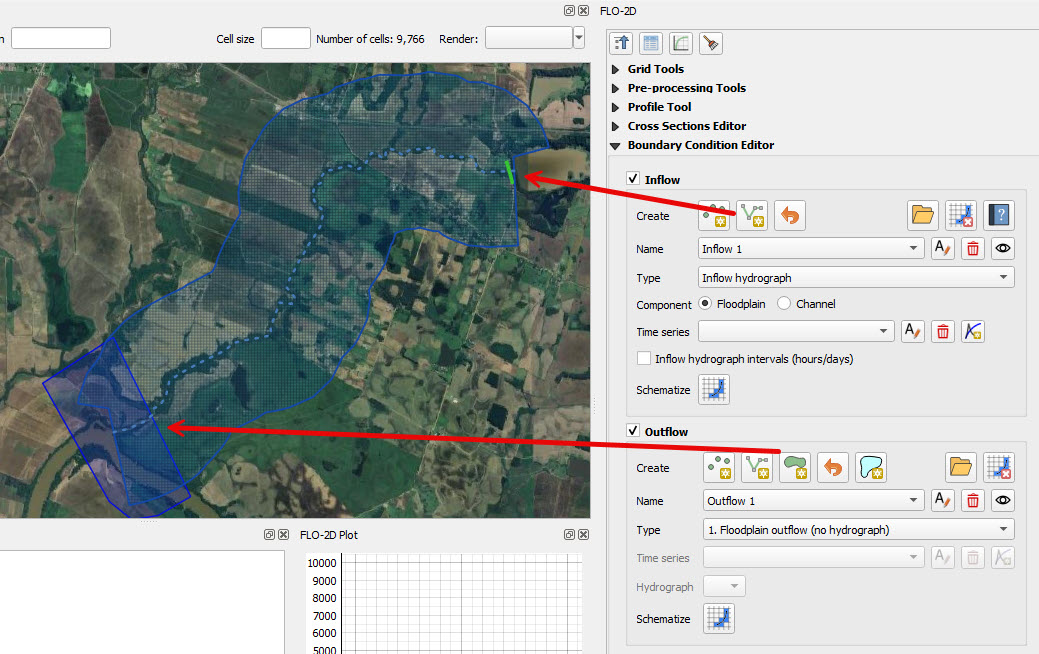Viewport: 1039px width, 654px height.
Task: Click the Inflow help book icon
Action: [997, 215]
